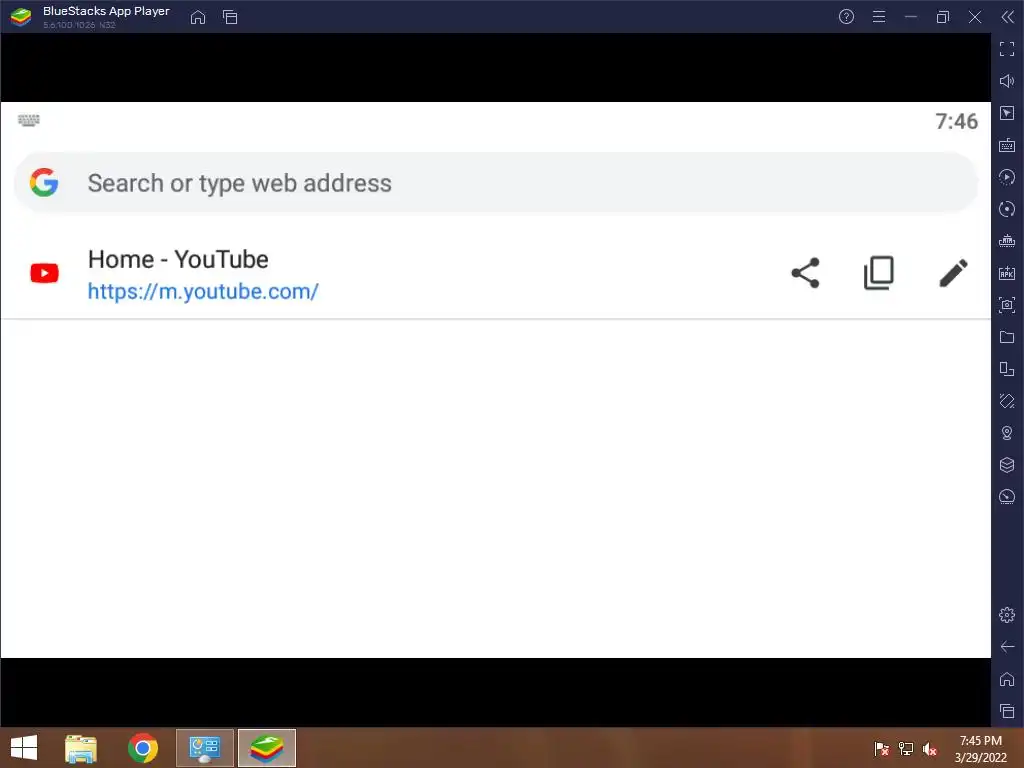The height and width of the screenshot is (768, 1024).
Task: Open the tabs icon in the title bar
Action: click(230, 18)
